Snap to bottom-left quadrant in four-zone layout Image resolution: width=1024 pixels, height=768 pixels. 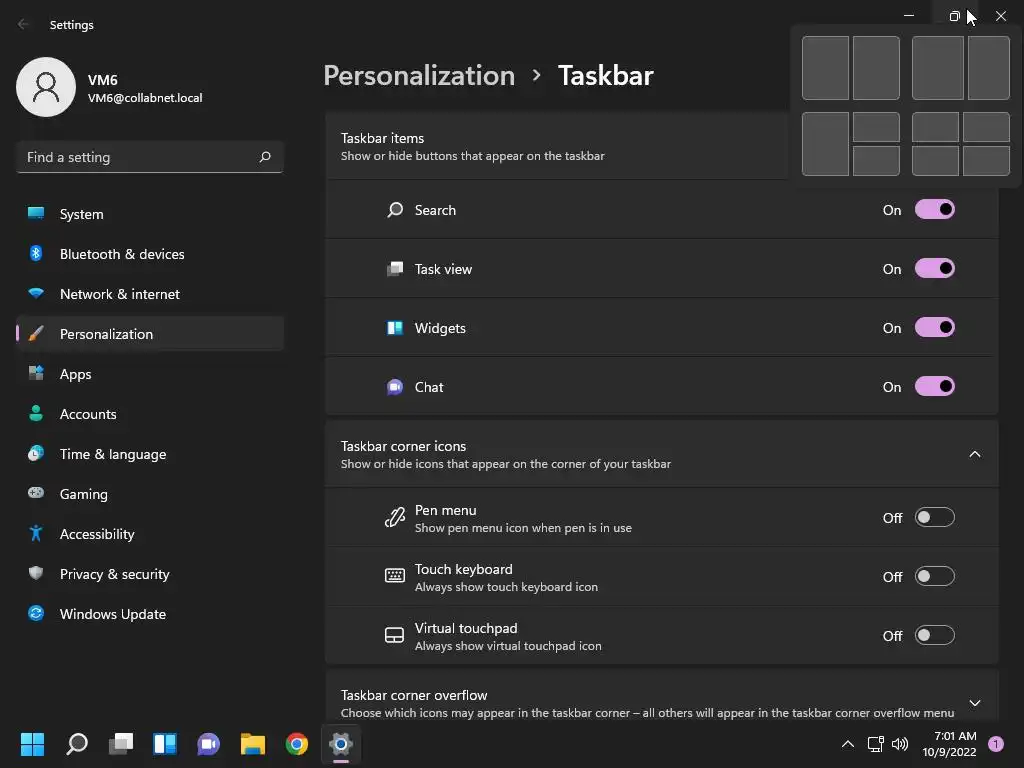935,161
